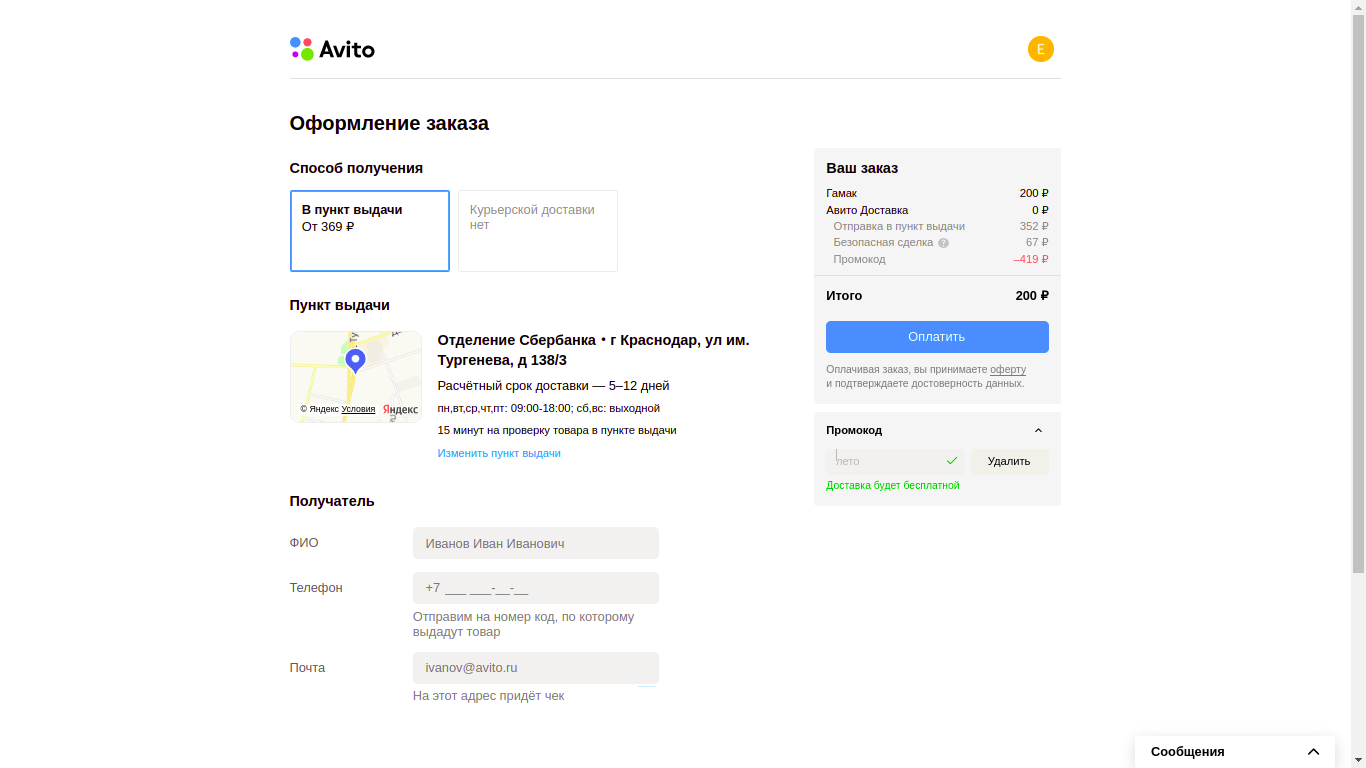The height and width of the screenshot is (768, 1366).
Task: Click the promo code field containing "лето"
Action: [x=895, y=461]
